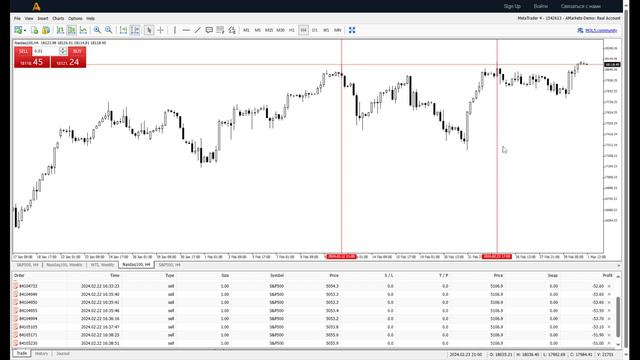
Task: Select the Nasdaq100,H4 chart tab
Action: tap(136, 265)
